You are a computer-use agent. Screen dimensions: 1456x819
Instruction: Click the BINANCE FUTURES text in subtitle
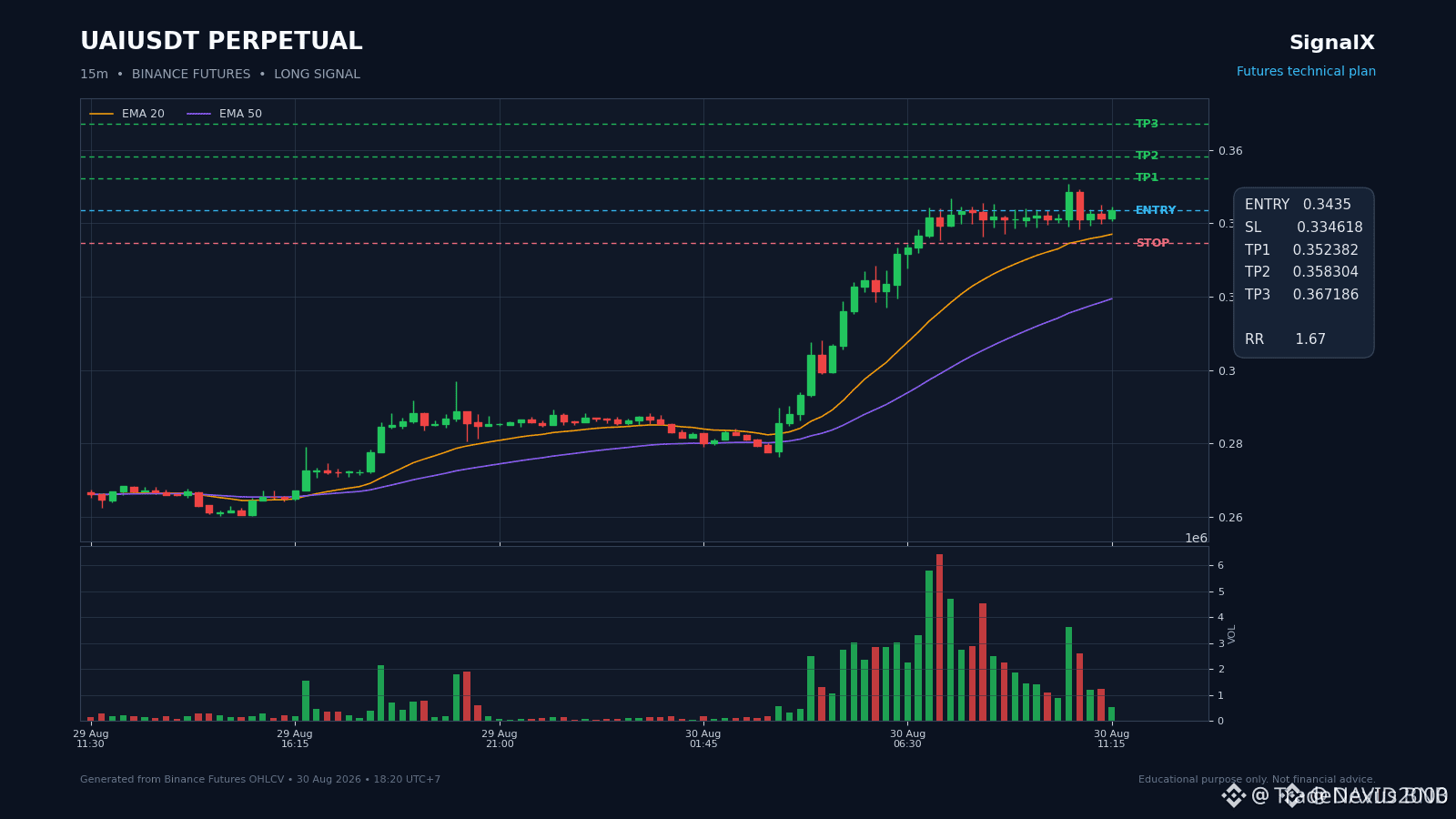pos(191,75)
